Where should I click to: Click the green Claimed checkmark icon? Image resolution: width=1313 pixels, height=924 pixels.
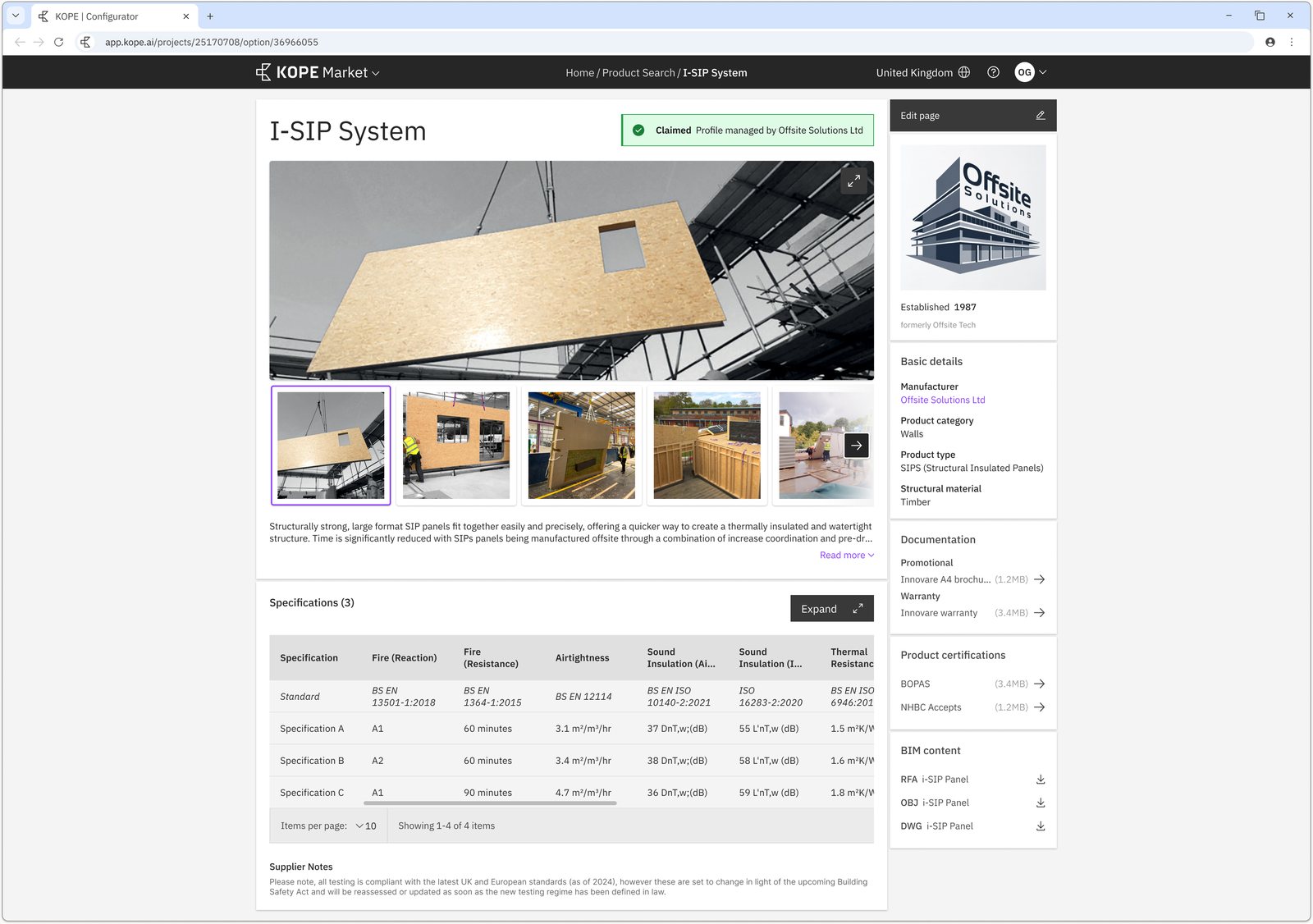click(638, 130)
